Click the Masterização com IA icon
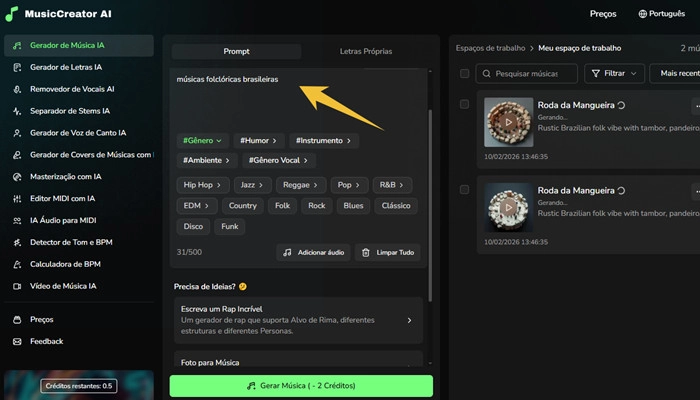The height and width of the screenshot is (400, 700). point(17,177)
